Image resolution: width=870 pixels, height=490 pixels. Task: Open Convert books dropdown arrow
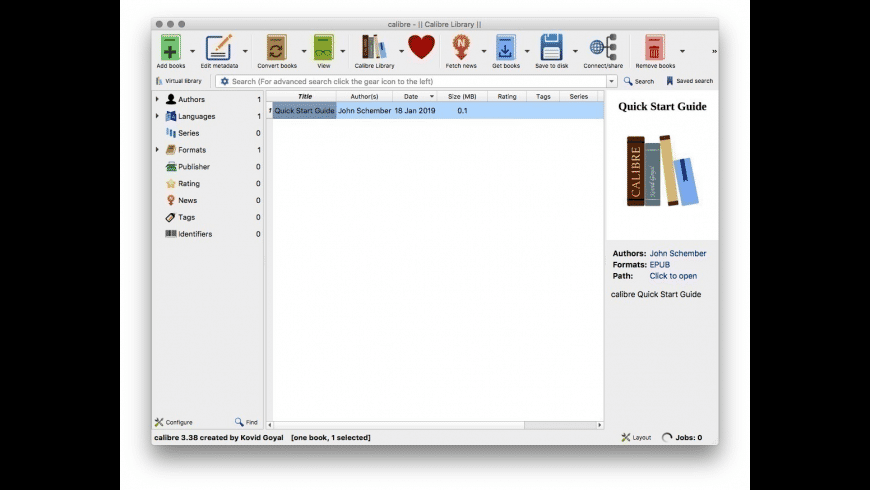304,51
